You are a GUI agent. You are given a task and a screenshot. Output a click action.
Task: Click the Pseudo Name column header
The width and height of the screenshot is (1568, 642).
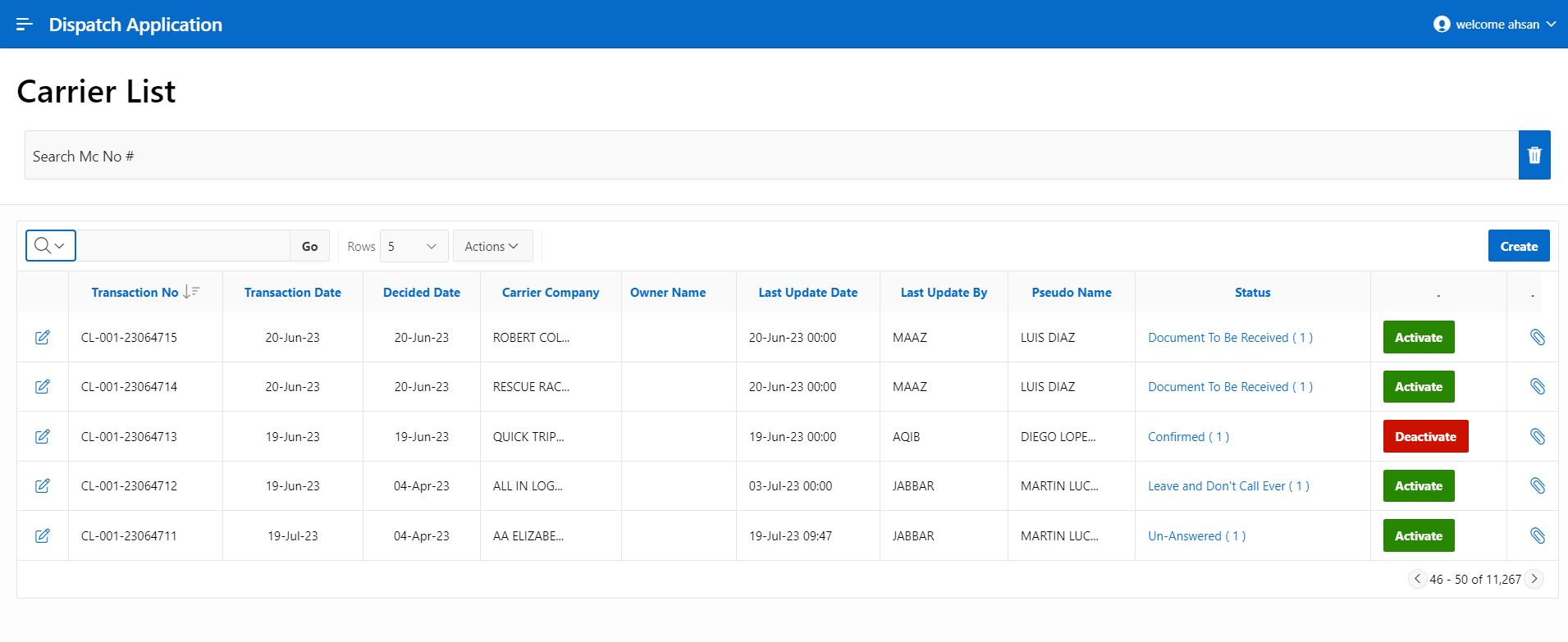click(x=1072, y=292)
